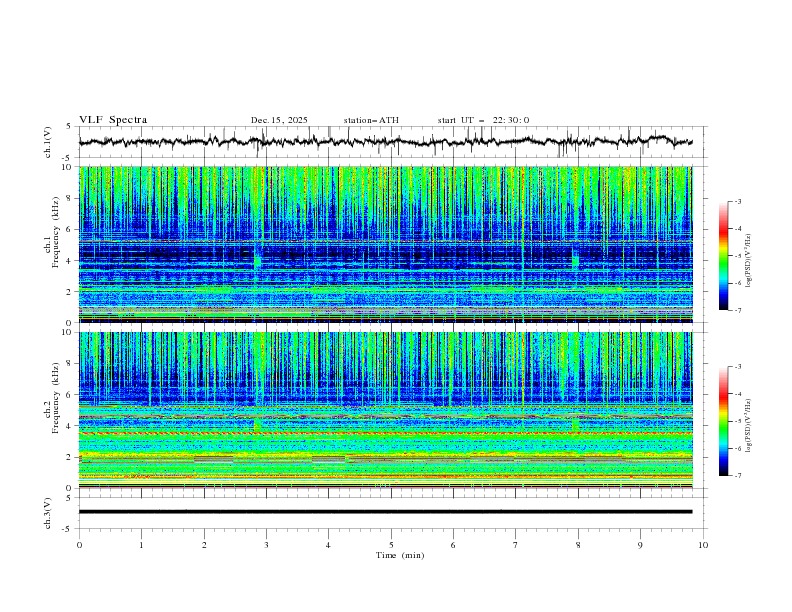The height and width of the screenshot is (612, 792).
Task: Click the "6" minute tick label
Action: point(453,545)
